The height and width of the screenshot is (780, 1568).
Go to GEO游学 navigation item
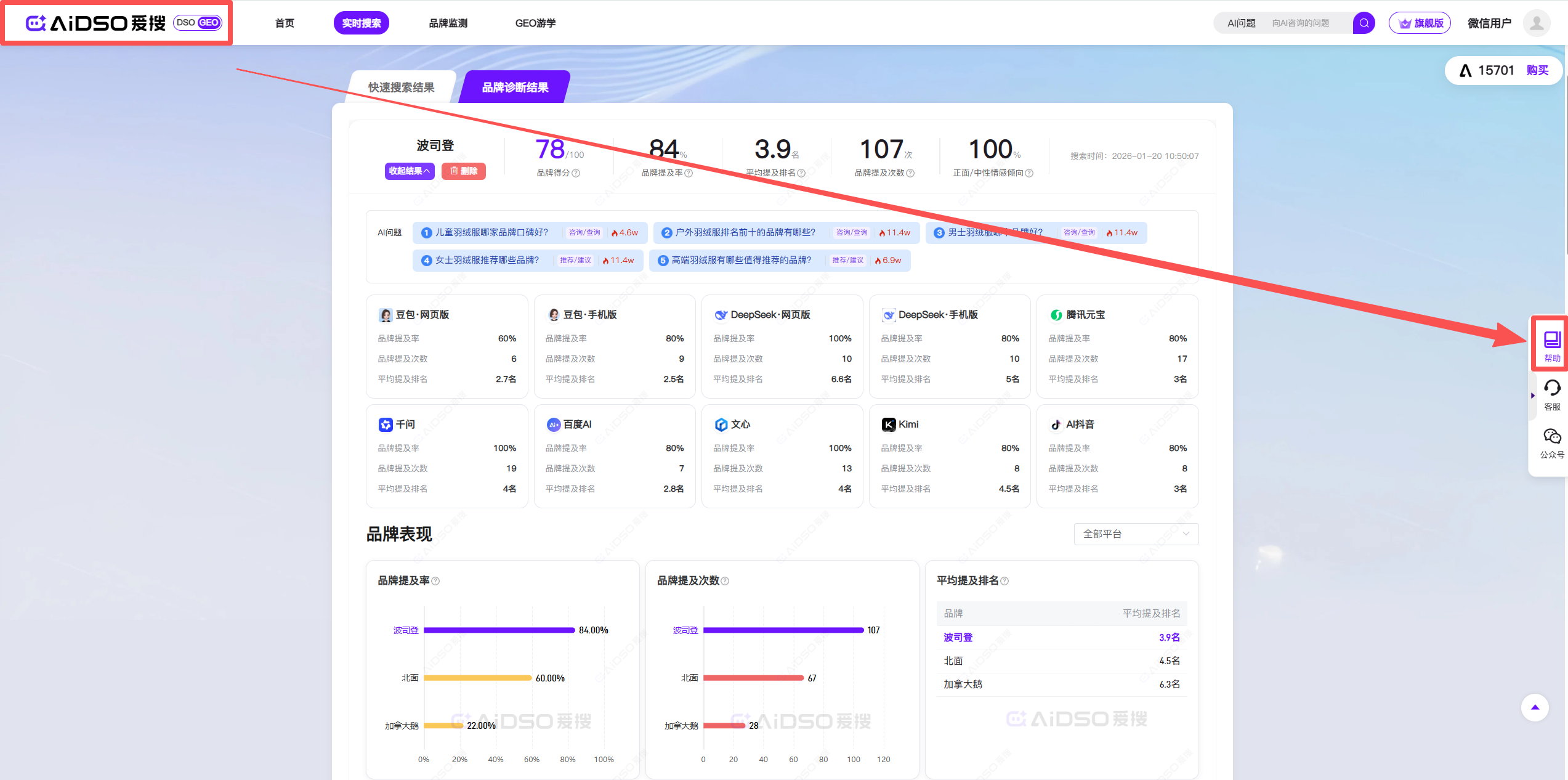click(535, 23)
